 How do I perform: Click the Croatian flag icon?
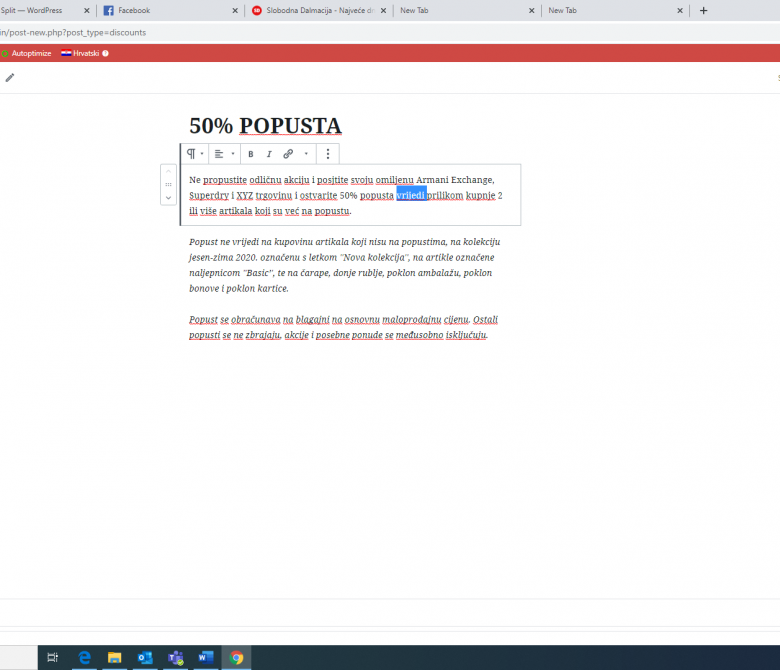(66, 53)
